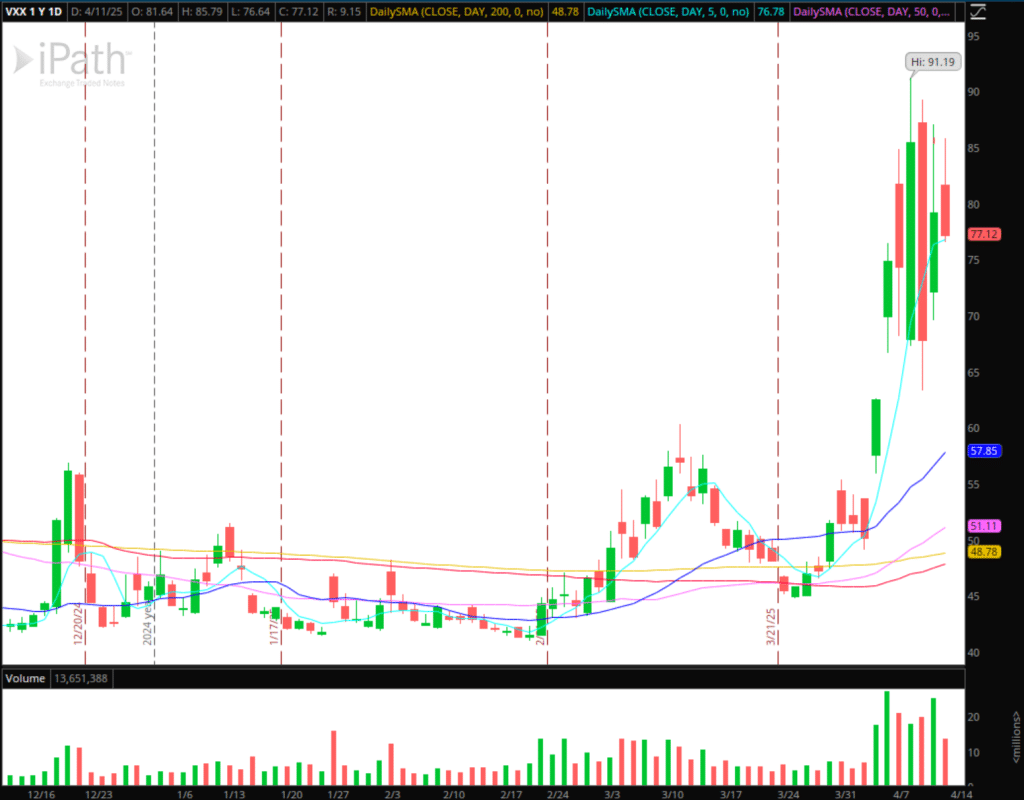Click the 1/13 date on time axis
Viewport: 1024px width, 800px height.
(234, 794)
